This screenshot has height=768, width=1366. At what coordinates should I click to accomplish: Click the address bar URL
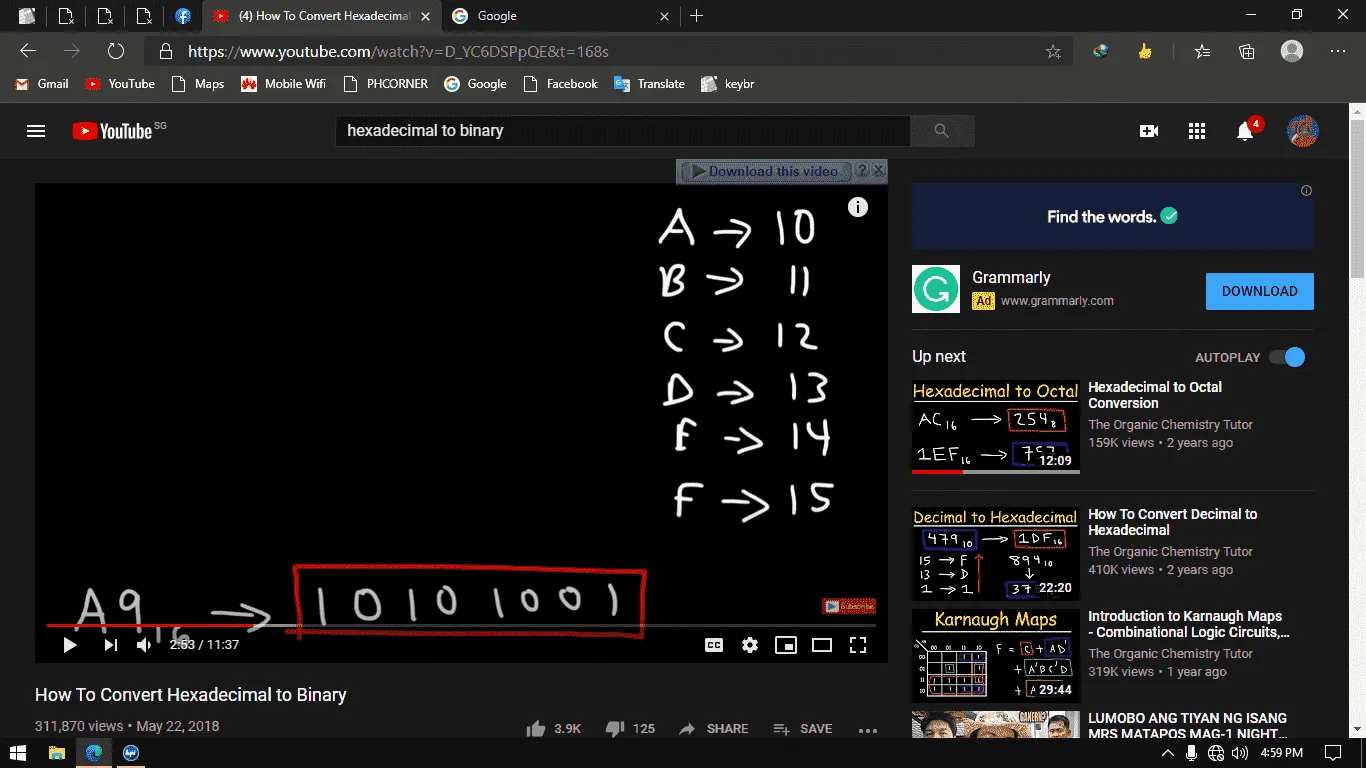398,51
